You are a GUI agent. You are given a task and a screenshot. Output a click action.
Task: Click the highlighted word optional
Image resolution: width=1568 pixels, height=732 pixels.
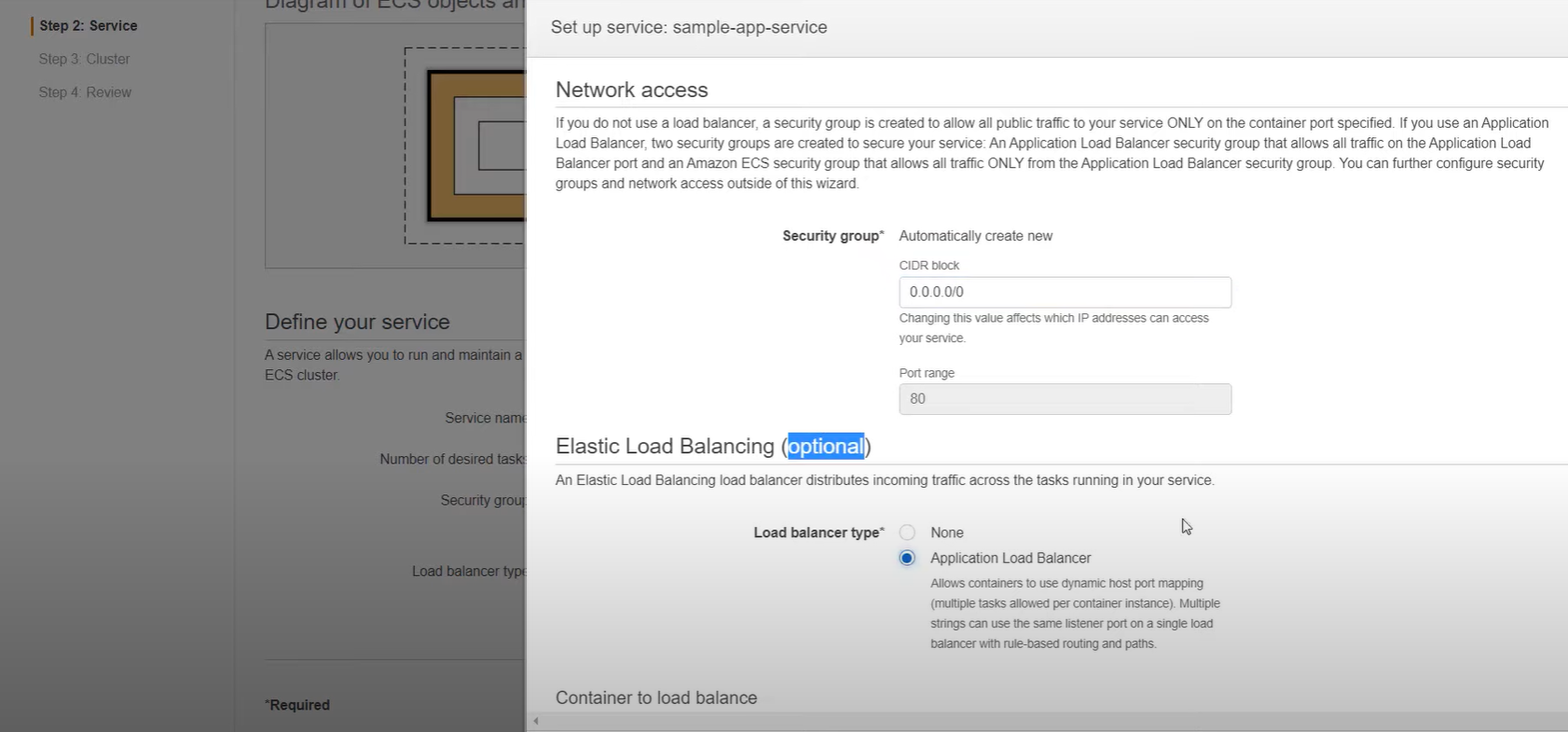[826, 446]
